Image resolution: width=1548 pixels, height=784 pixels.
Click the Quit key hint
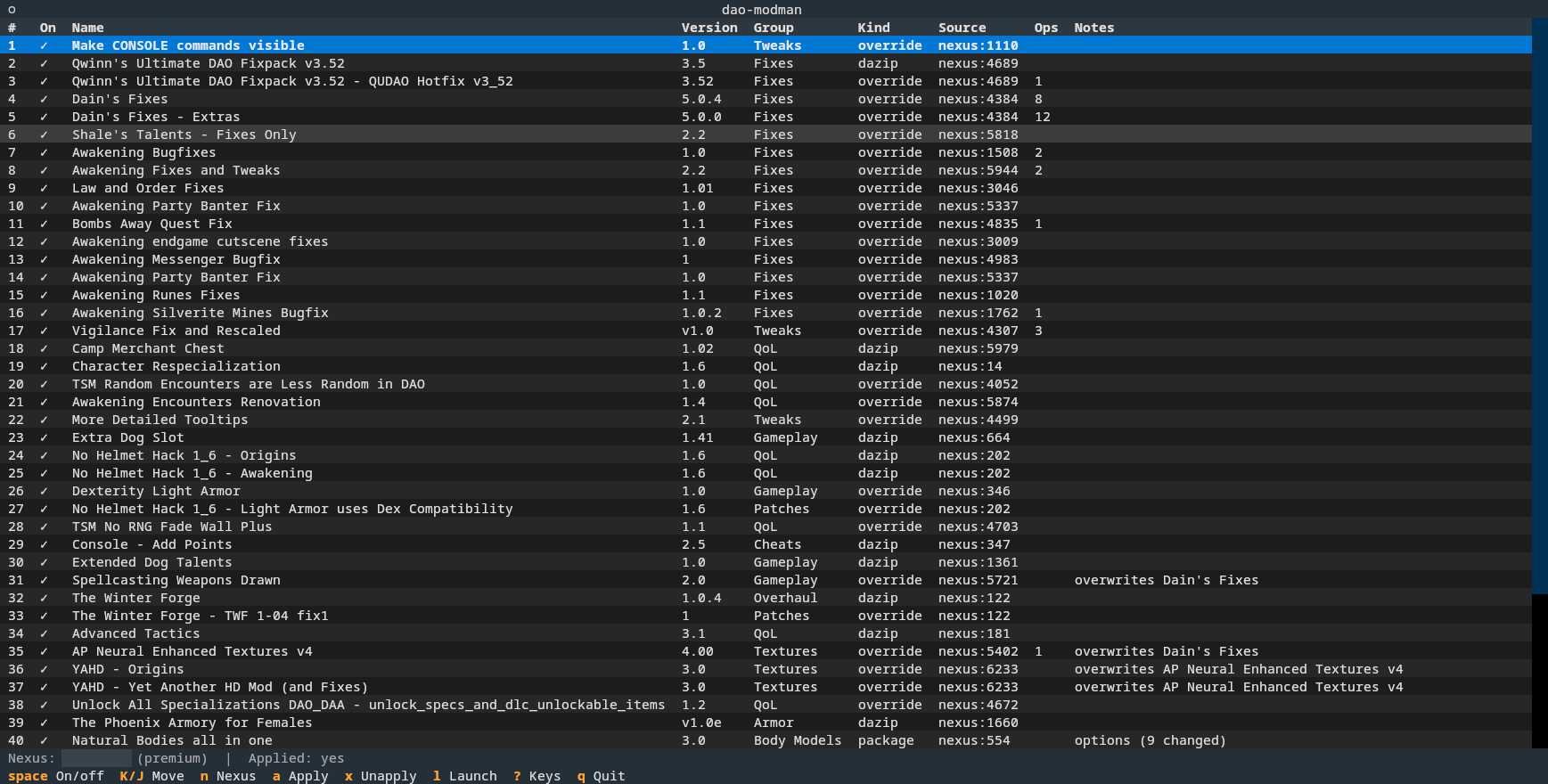coord(602,776)
